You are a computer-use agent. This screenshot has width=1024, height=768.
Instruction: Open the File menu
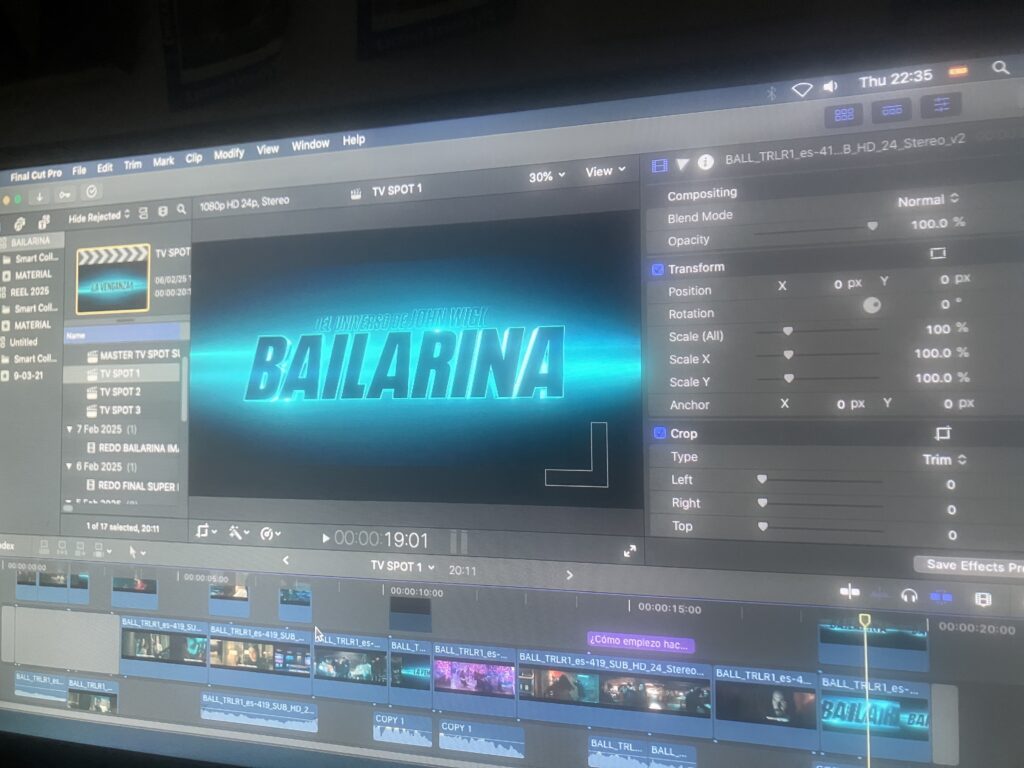pos(79,170)
